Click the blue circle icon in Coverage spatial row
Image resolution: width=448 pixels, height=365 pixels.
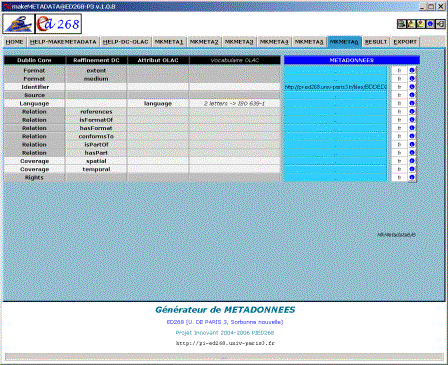(412, 161)
